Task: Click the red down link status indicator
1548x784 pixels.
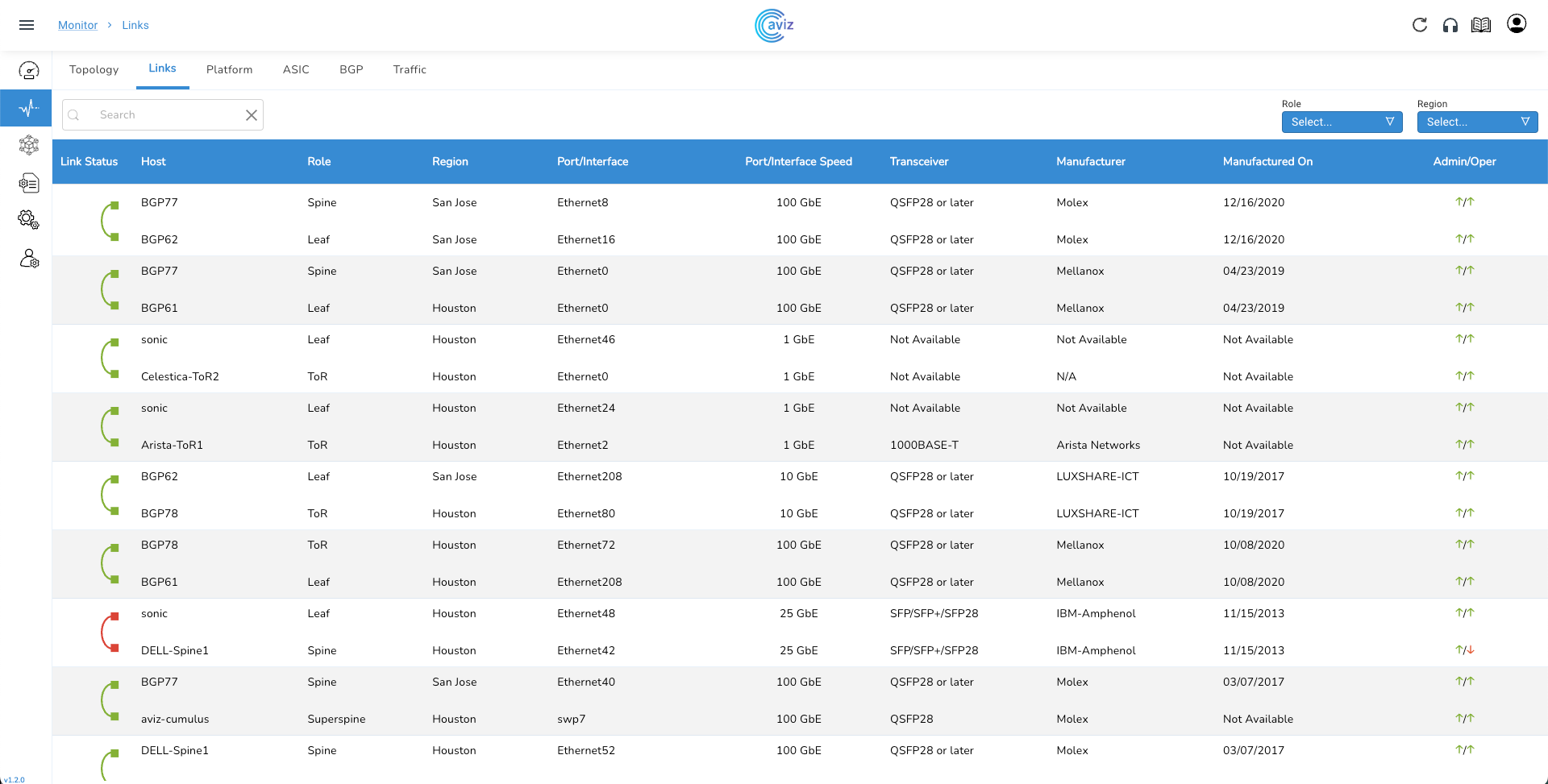Action: [109, 632]
